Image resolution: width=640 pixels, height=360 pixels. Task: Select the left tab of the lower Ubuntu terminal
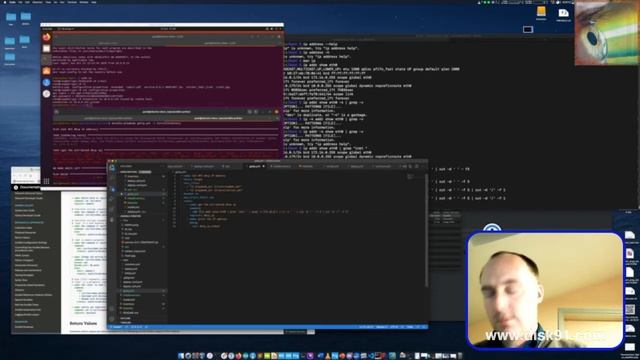coord(108,118)
